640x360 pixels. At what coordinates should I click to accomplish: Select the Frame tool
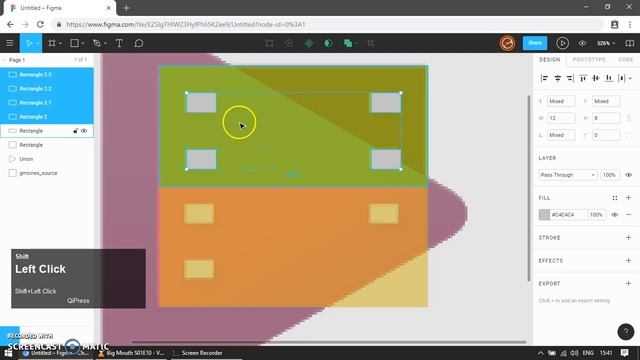point(52,43)
